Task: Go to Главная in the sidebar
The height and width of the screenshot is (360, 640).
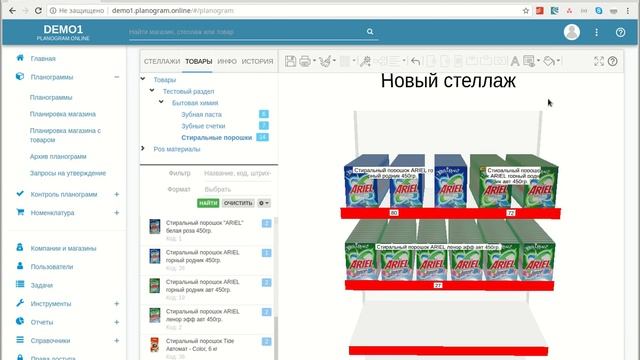Action: point(43,59)
